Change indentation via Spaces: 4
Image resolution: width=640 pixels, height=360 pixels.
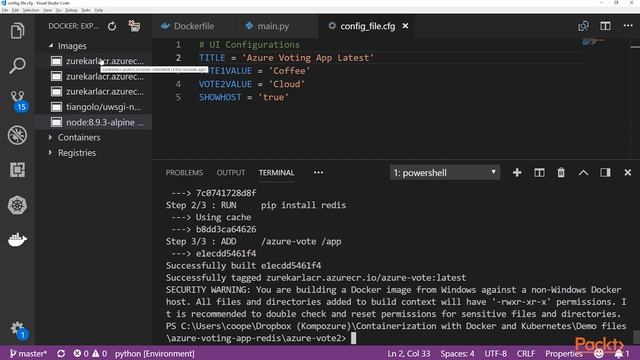(457, 353)
